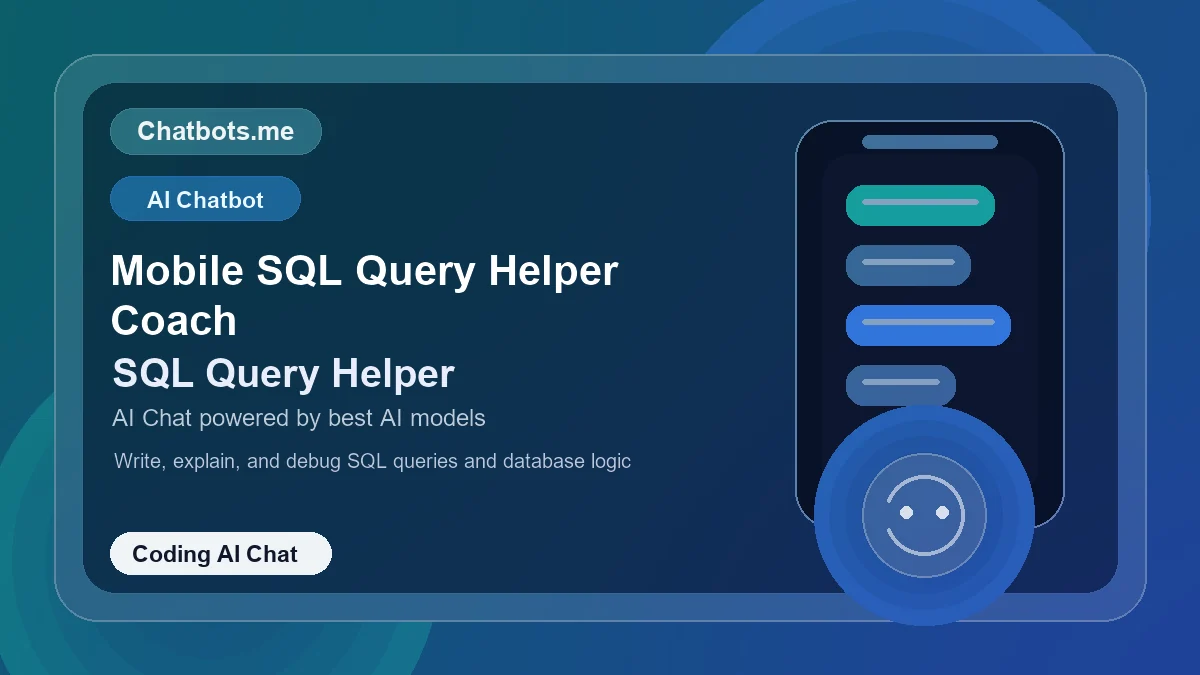Click the Coding AI Chat button
Screen dimensions: 1200x675
tap(220, 553)
